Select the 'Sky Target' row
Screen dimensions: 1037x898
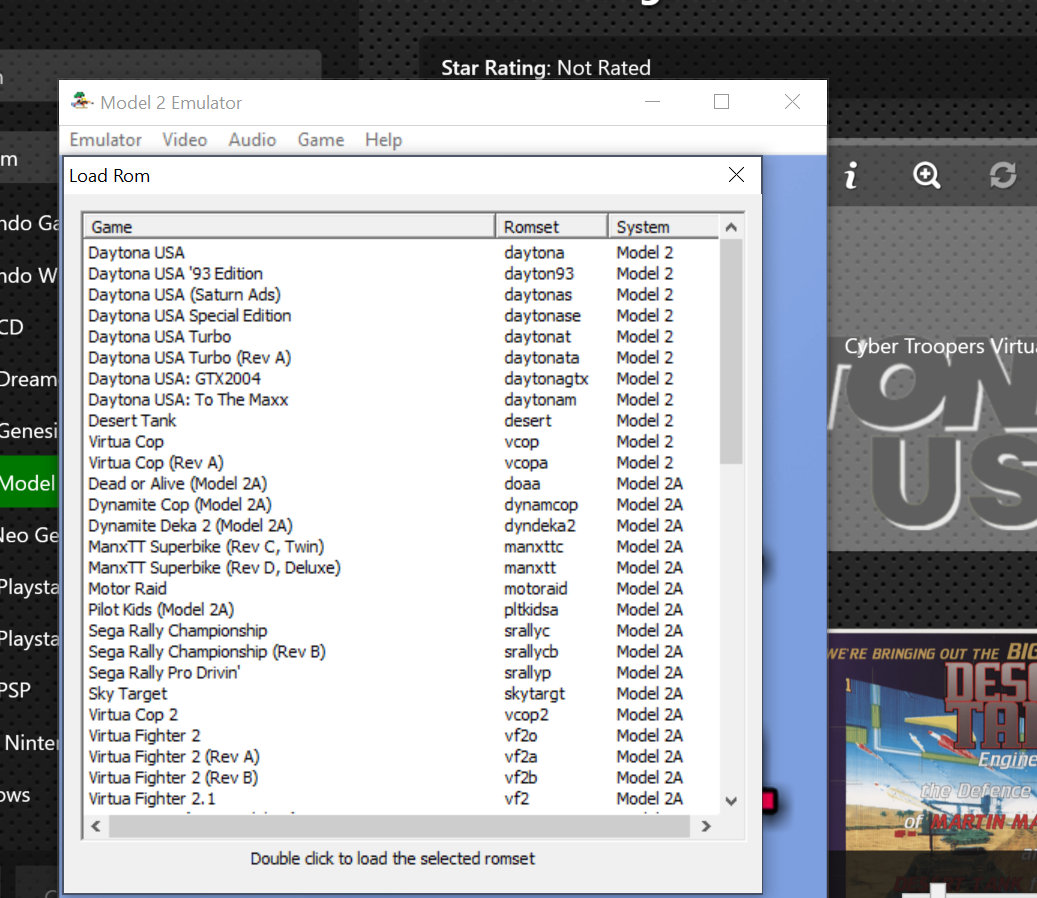pyautogui.click(x=401, y=694)
